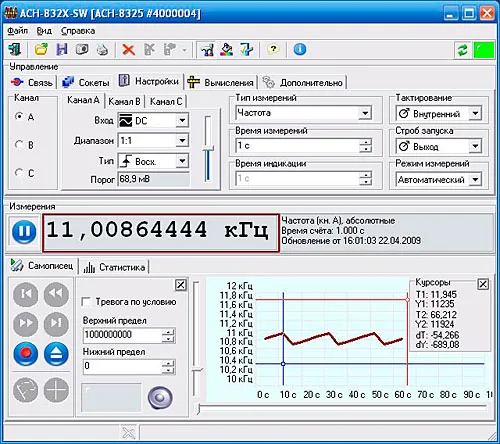500x444 pixels.
Task: Click the save floppy disk icon
Action: point(62,50)
